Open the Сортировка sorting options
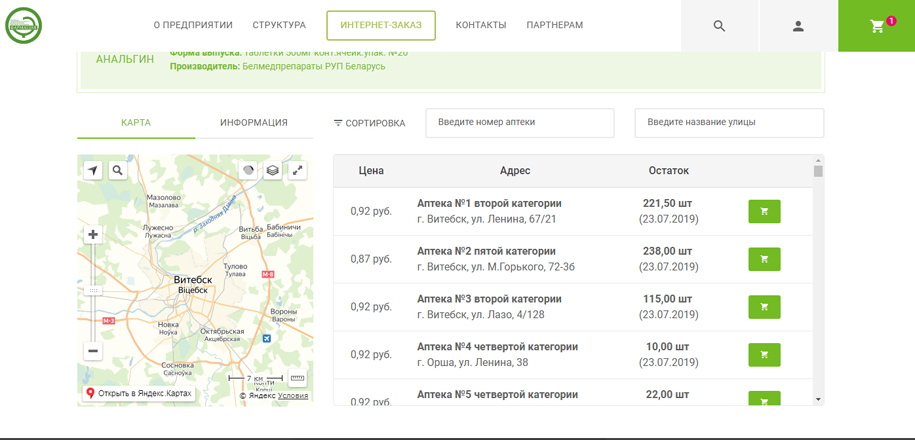The width and height of the screenshot is (915, 440). pos(369,123)
